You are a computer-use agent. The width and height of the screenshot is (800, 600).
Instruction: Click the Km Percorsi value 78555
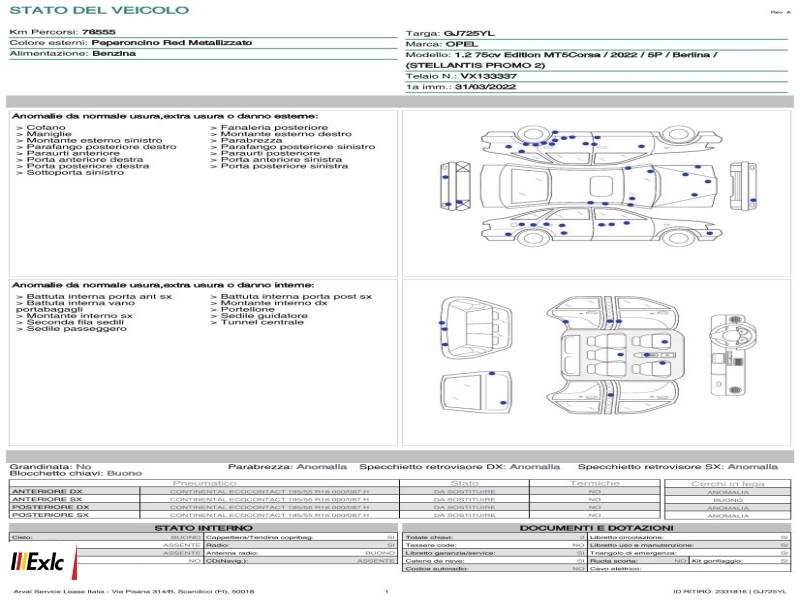[x=98, y=32]
